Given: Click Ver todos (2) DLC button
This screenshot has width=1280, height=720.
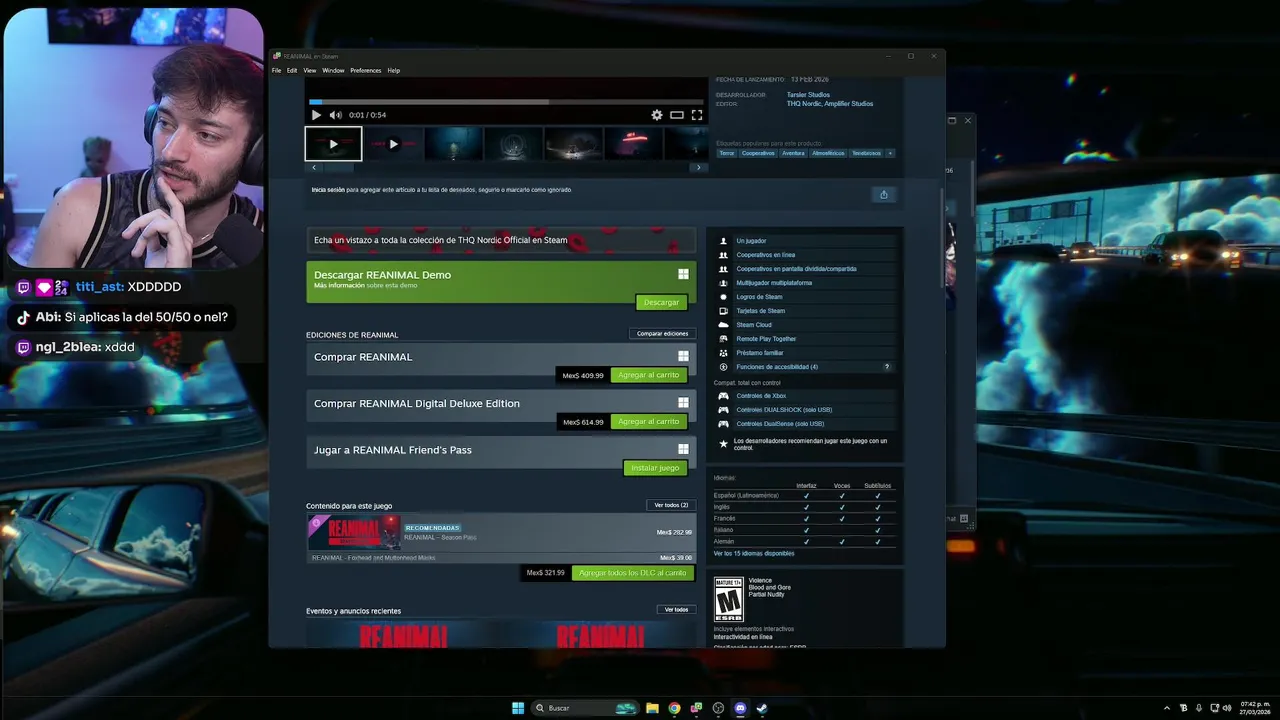Looking at the screenshot, I should (x=671, y=505).
